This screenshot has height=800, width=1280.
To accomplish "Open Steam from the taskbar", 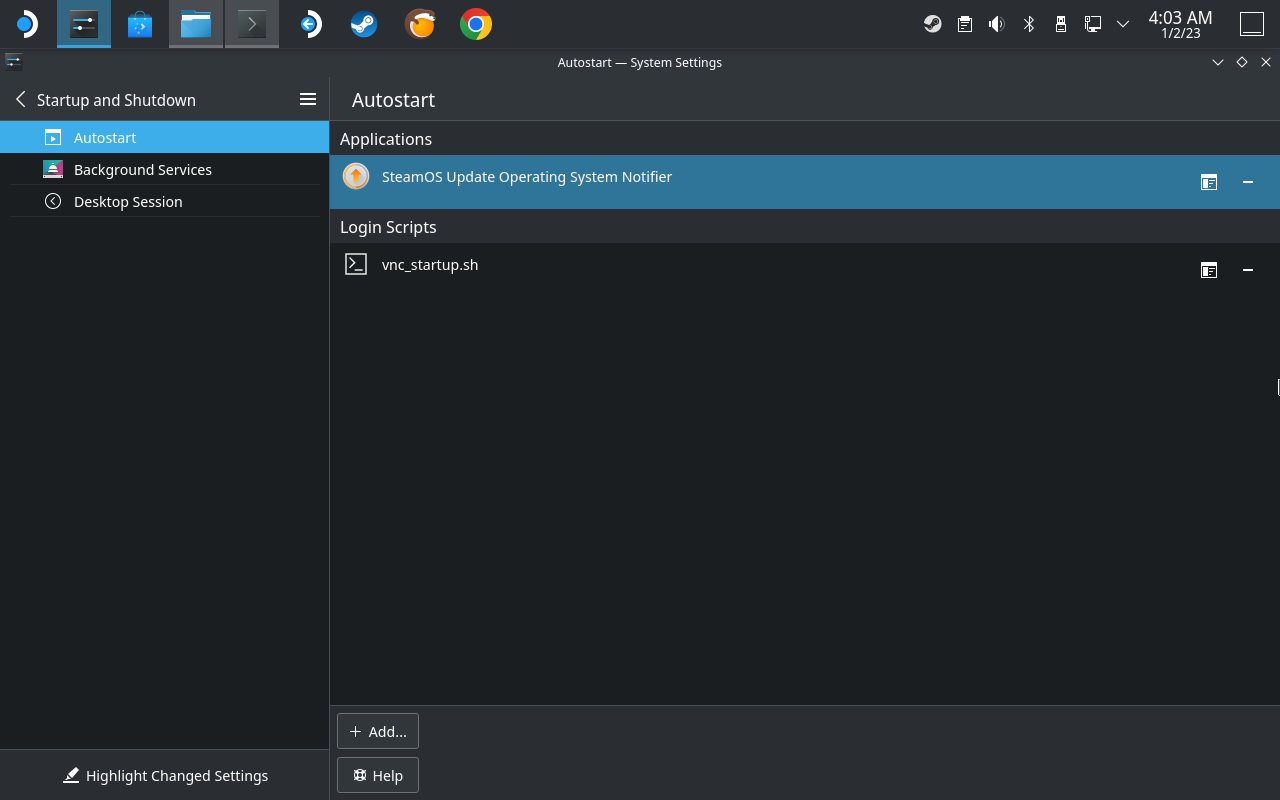I will (364, 24).
